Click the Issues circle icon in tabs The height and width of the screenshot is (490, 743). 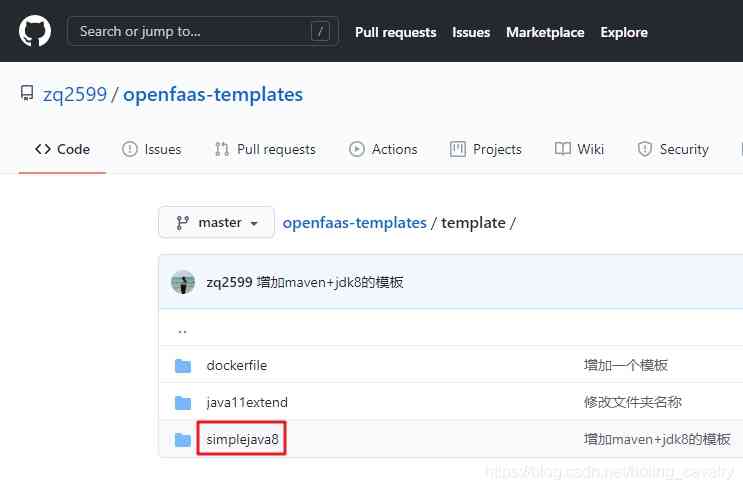(129, 149)
